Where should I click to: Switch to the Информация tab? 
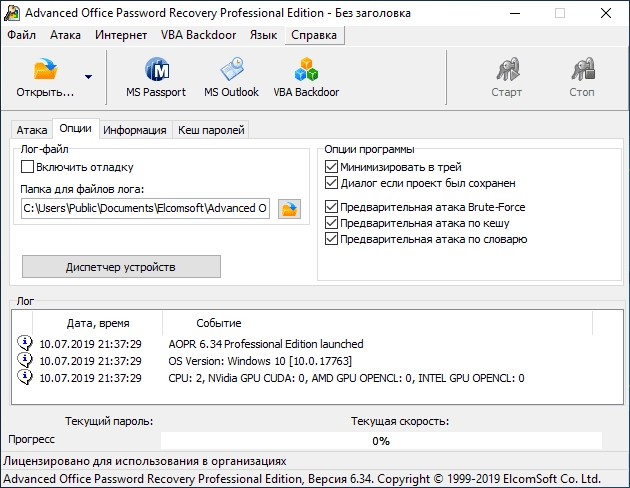(x=135, y=130)
